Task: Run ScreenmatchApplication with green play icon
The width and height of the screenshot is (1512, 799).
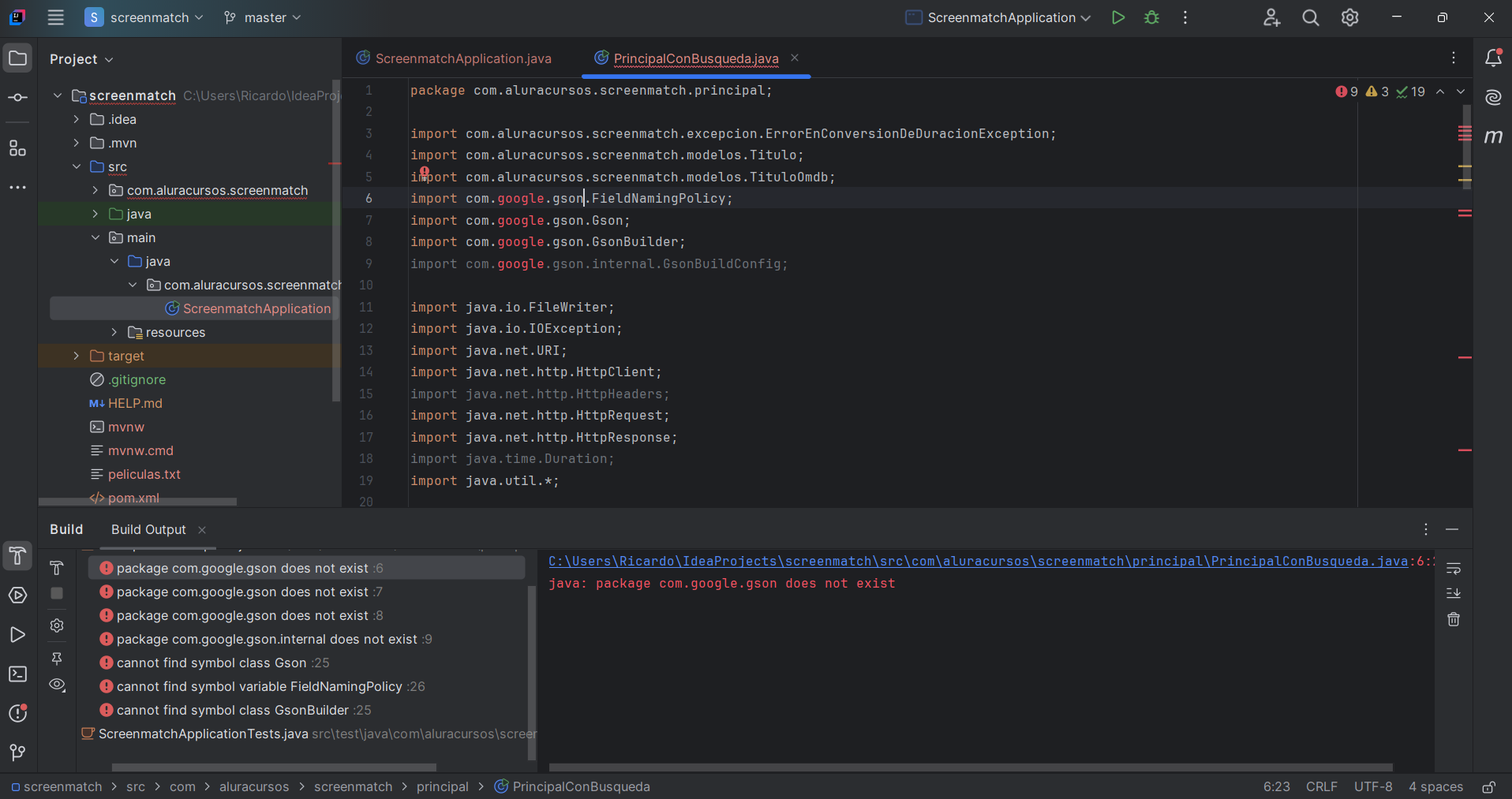Action: [x=1117, y=17]
